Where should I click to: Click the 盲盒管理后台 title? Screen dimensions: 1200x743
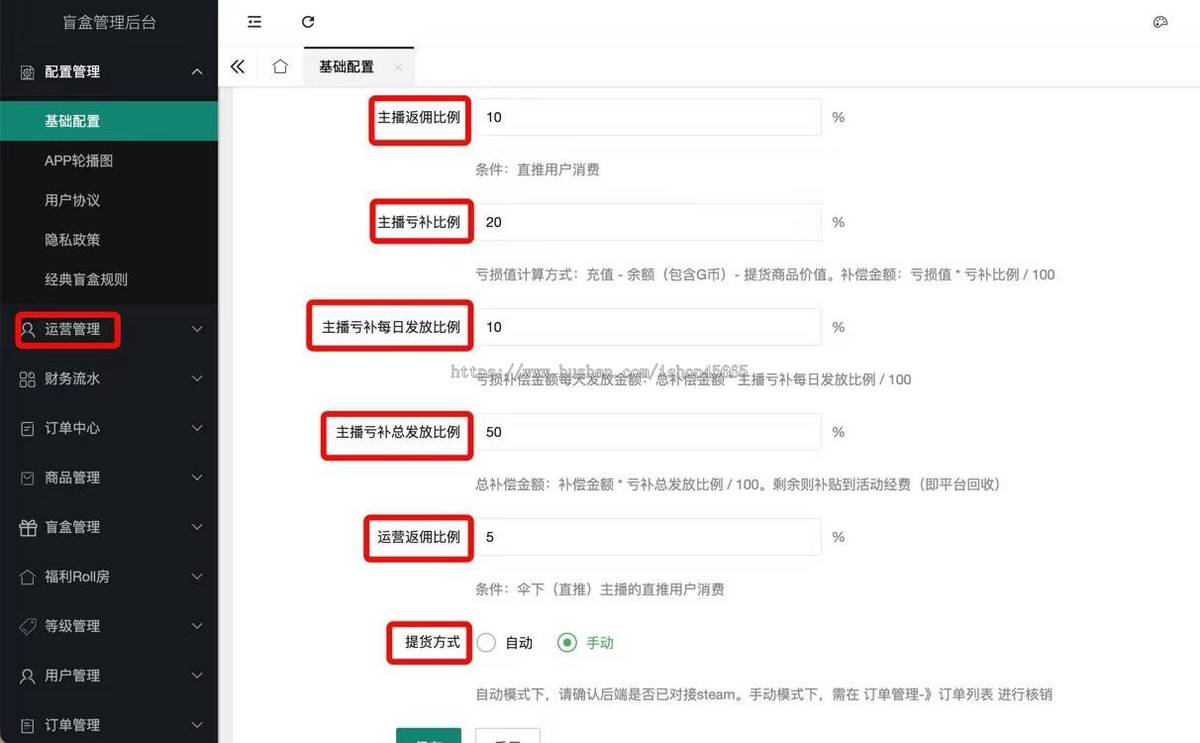coord(109,22)
